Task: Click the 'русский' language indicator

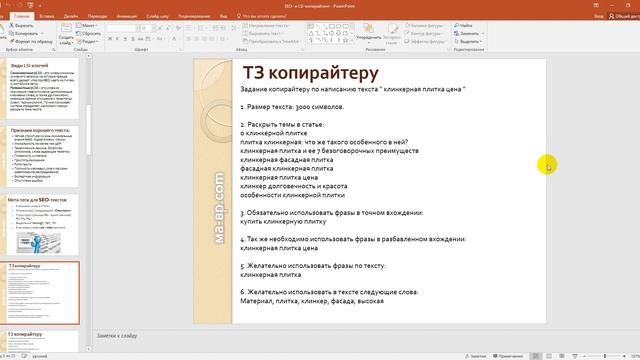Action: pos(40,356)
